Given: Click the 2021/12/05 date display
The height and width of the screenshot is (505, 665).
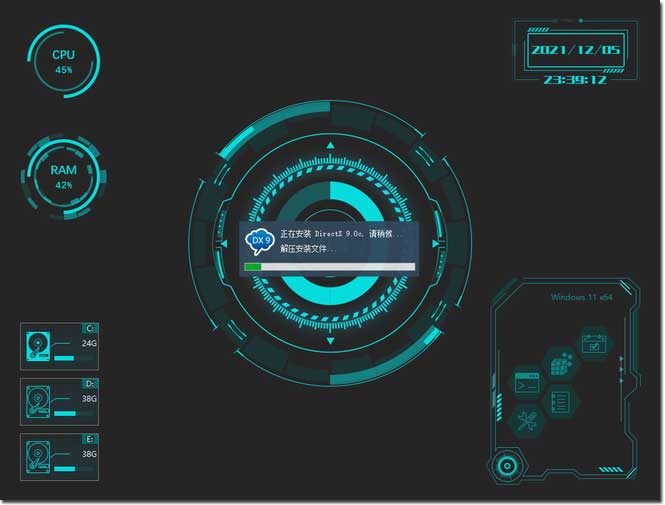Looking at the screenshot, I should 575,49.
